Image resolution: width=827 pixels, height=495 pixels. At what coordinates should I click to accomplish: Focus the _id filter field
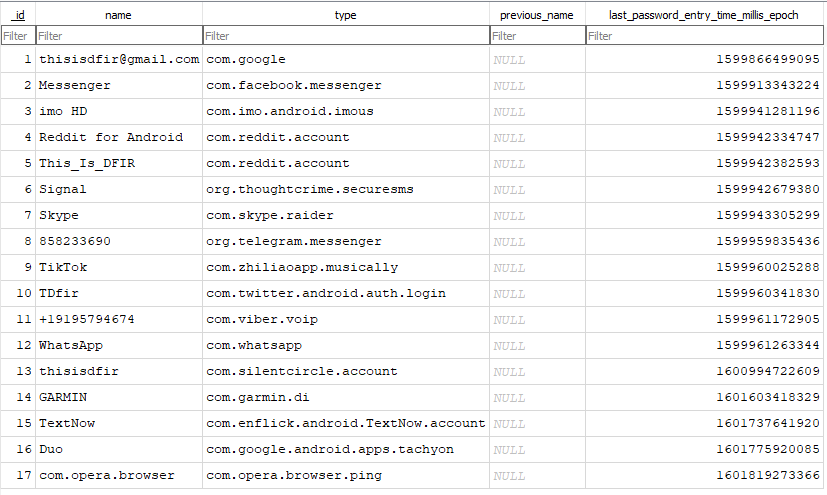pyautogui.click(x=18, y=36)
